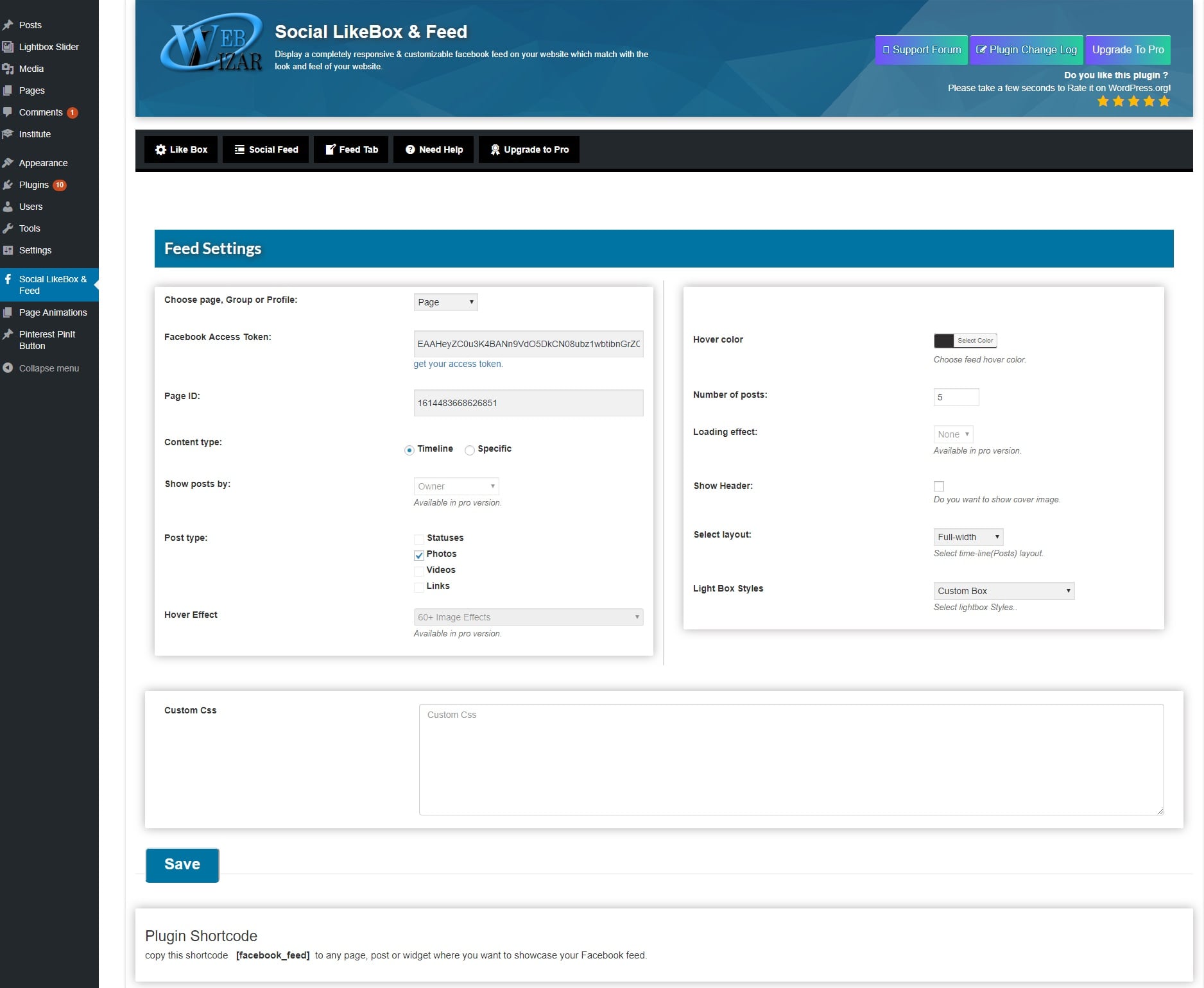Image resolution: width=1204 pixels, height=988 pixels.
Task: Click the fifth gold rating star
Action: (1164, 101)
